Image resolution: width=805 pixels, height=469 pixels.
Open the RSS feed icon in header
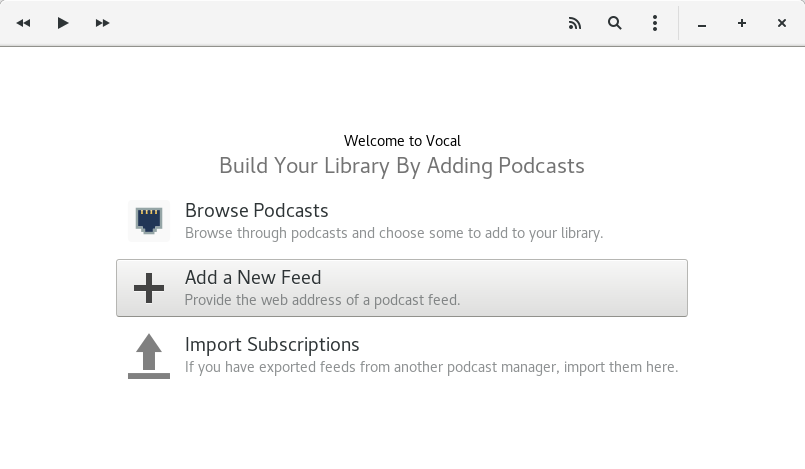click(x=574, y=23)
